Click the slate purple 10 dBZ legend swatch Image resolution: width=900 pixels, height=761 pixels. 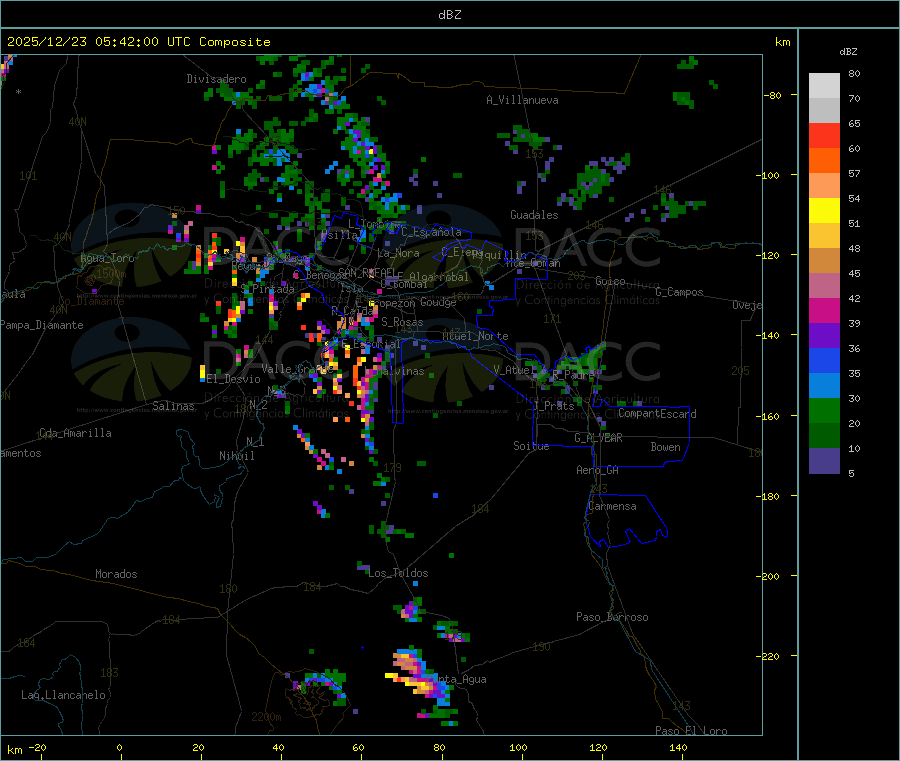[824, 461]
